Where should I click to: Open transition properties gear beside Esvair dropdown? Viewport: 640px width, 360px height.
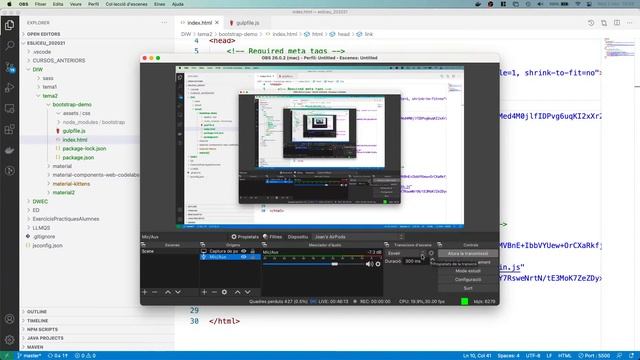tap(431, 253)
